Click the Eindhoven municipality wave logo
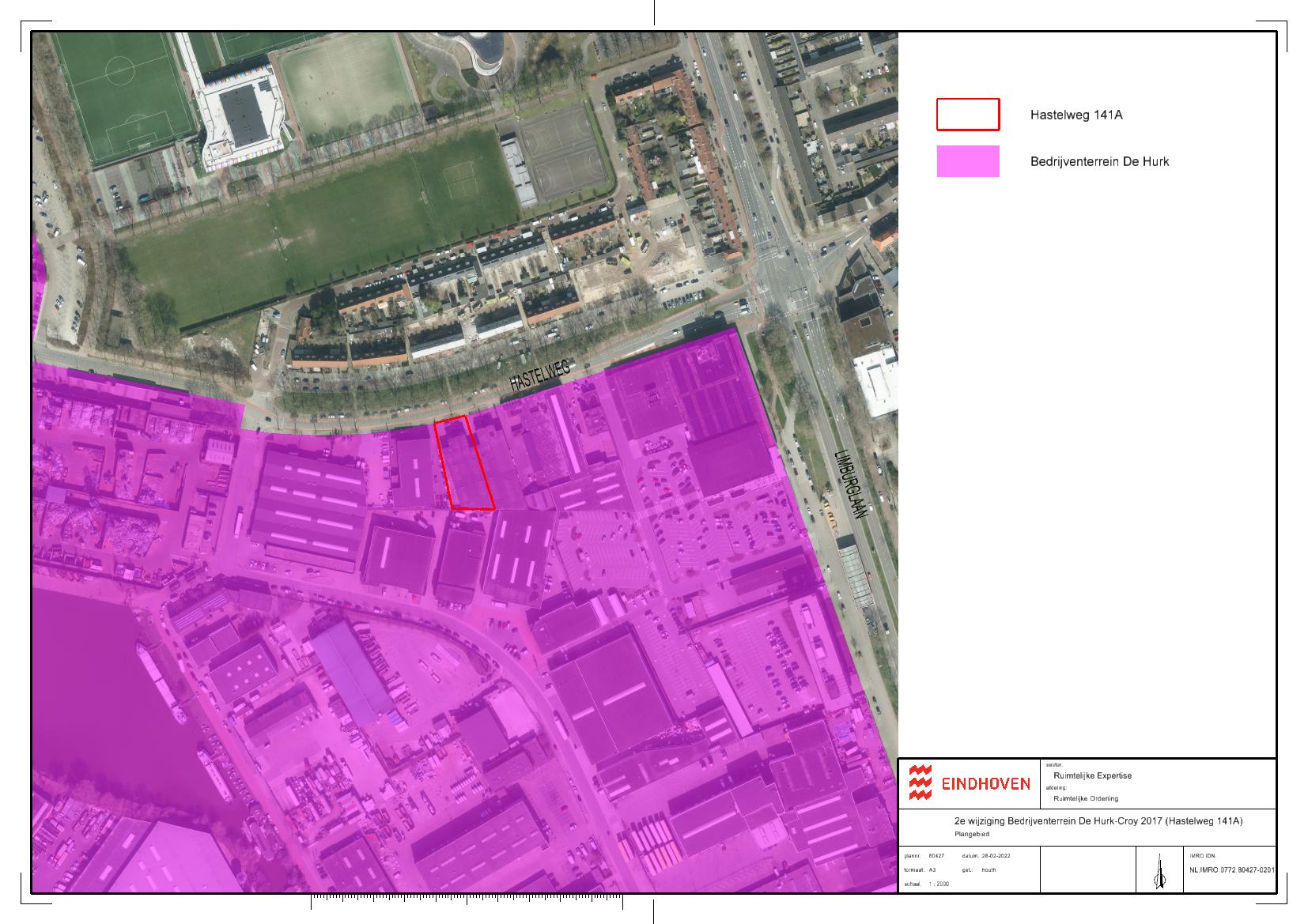 (920, 783)
